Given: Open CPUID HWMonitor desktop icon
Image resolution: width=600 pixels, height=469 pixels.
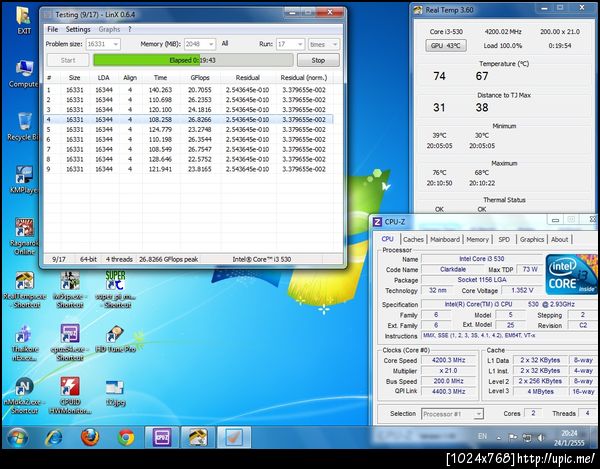Looking at the screenshot, I should (70, 396).
